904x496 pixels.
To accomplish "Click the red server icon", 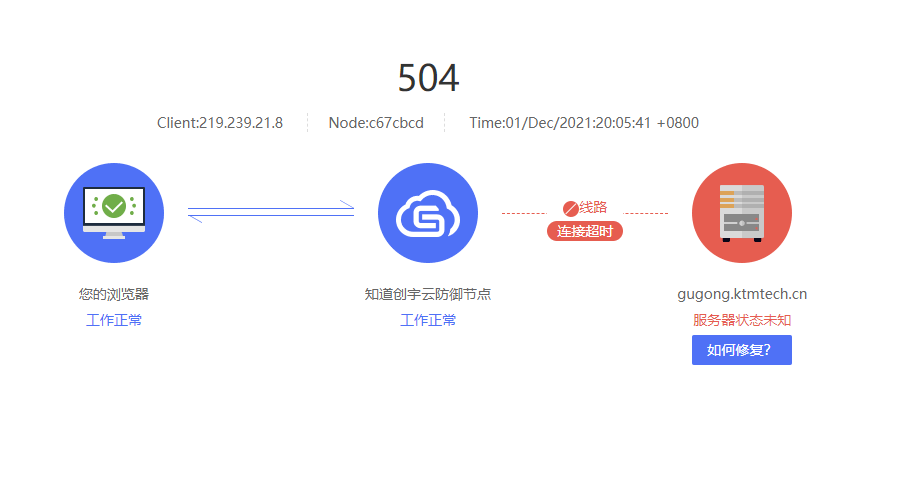I will click(x=741, y=213).
